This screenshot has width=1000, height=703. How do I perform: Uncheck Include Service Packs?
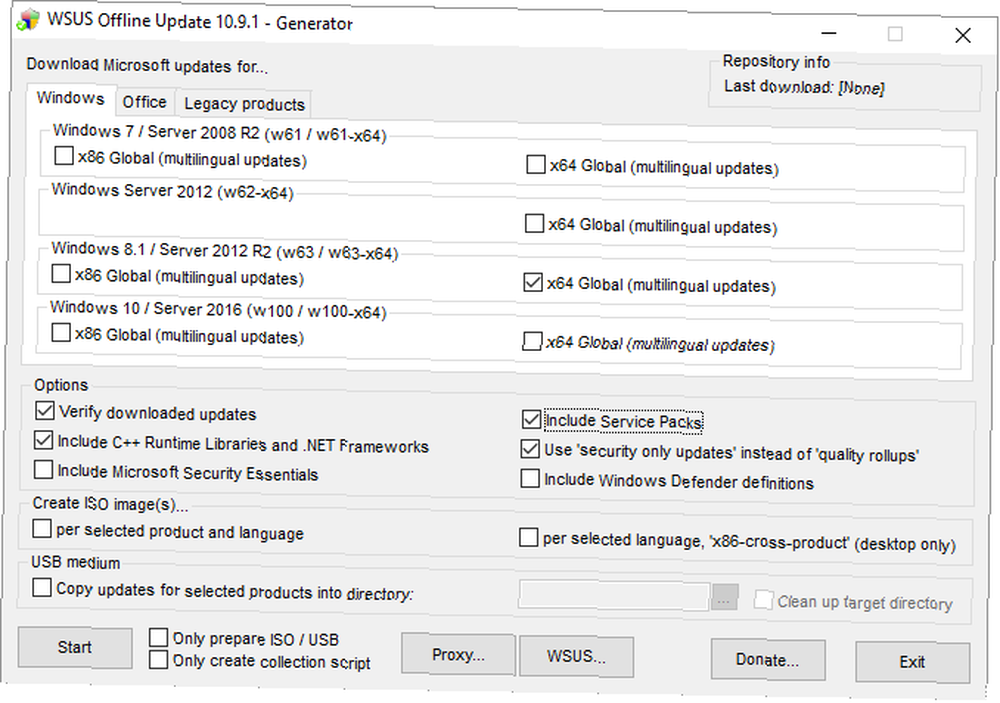(x=531, y=419)
